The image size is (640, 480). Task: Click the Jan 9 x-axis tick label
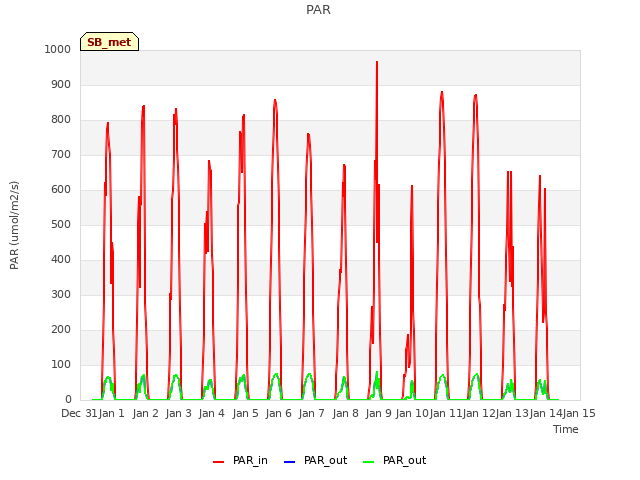pos(378,413)
